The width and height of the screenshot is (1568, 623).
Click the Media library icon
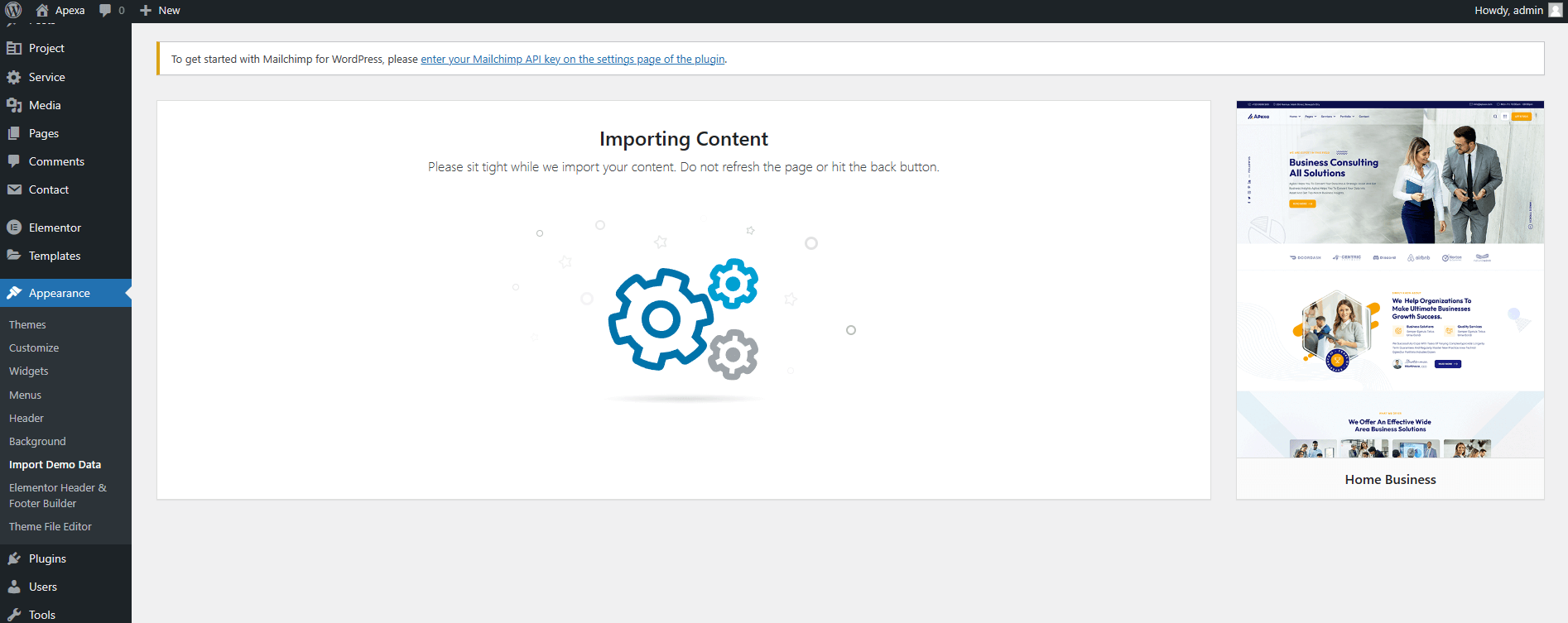click(x=14, y=105)
